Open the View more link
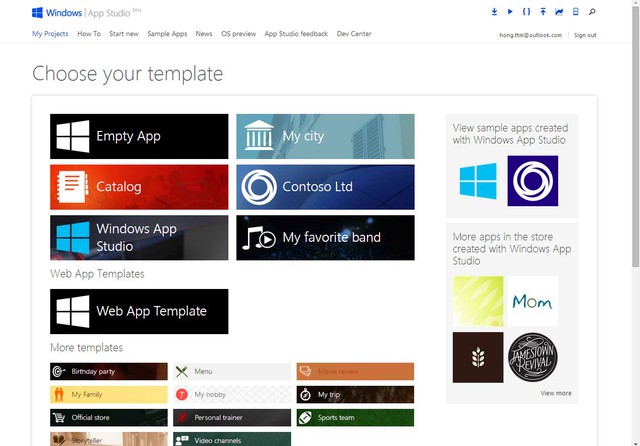The height and width of the screenshot is (446, 640). coord(556,393)
